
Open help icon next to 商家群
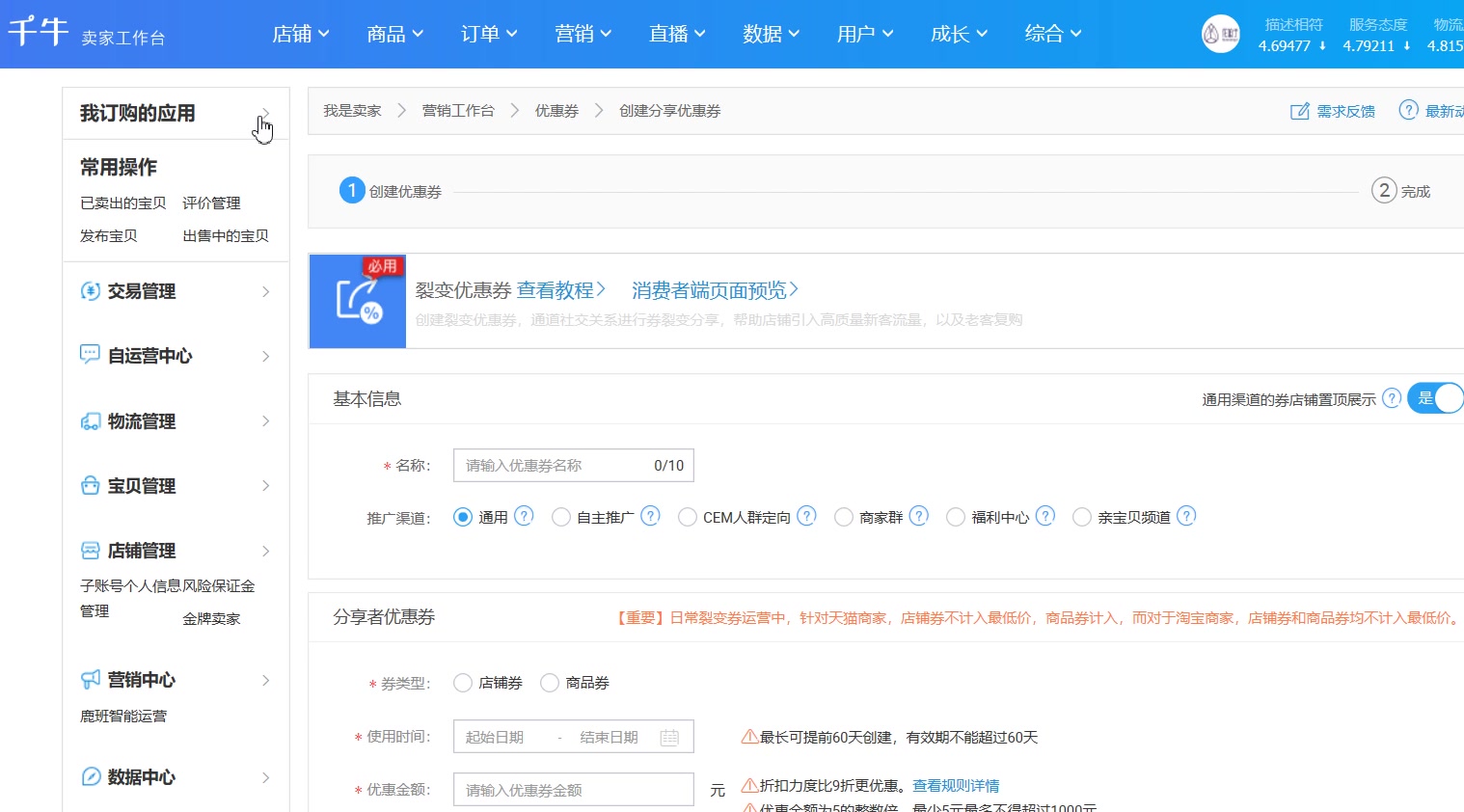pyautogui.click(x=919, y=516)
